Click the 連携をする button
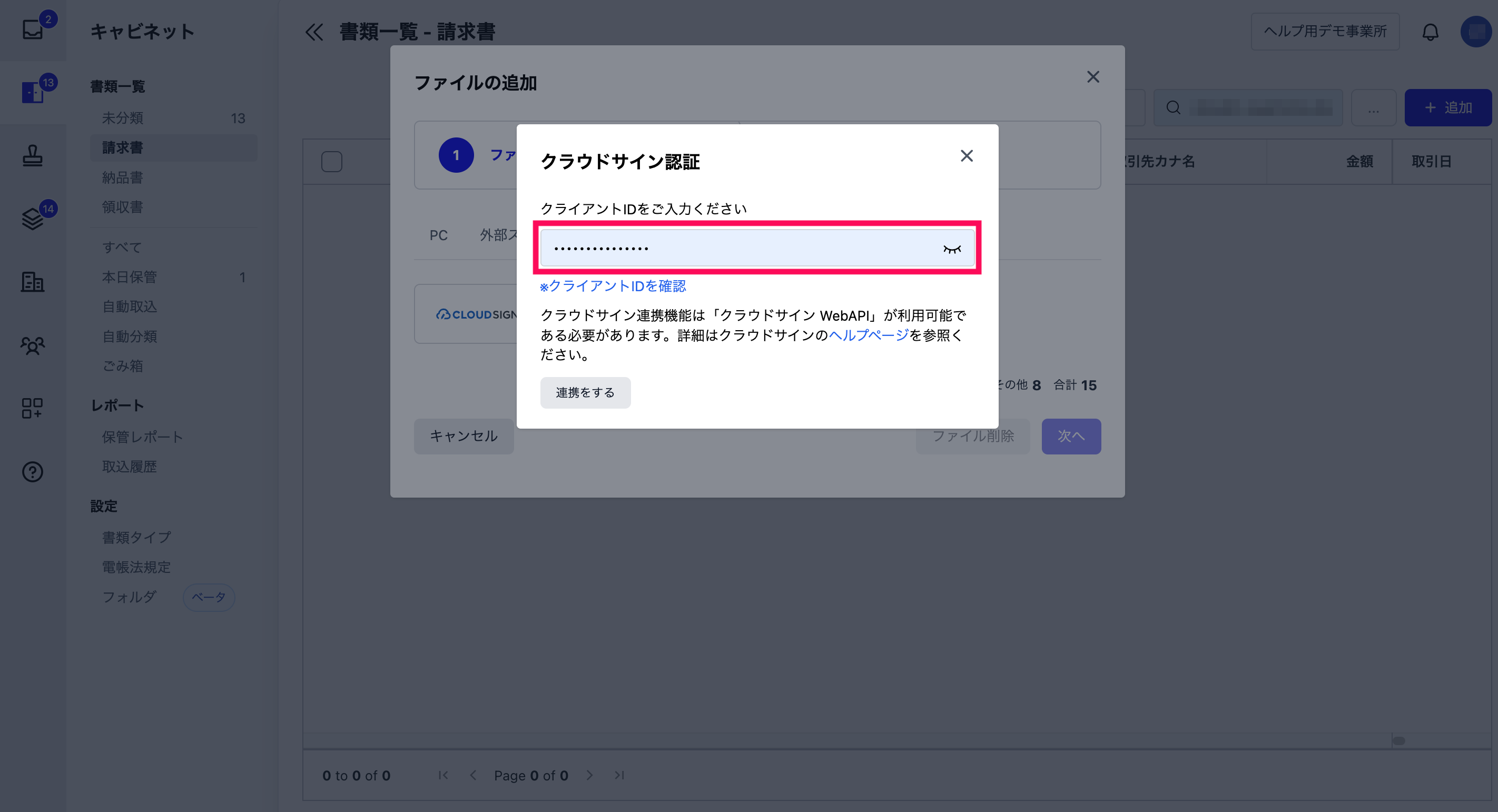 pyautogui.click(x=585, y=392)
